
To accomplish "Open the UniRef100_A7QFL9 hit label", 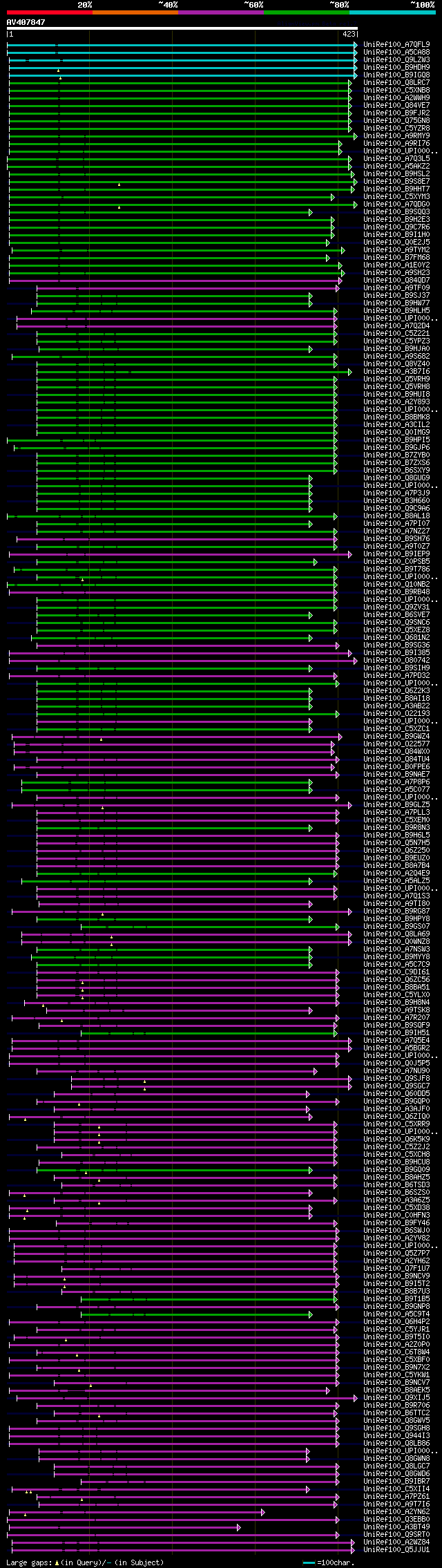I will point(396,44).
